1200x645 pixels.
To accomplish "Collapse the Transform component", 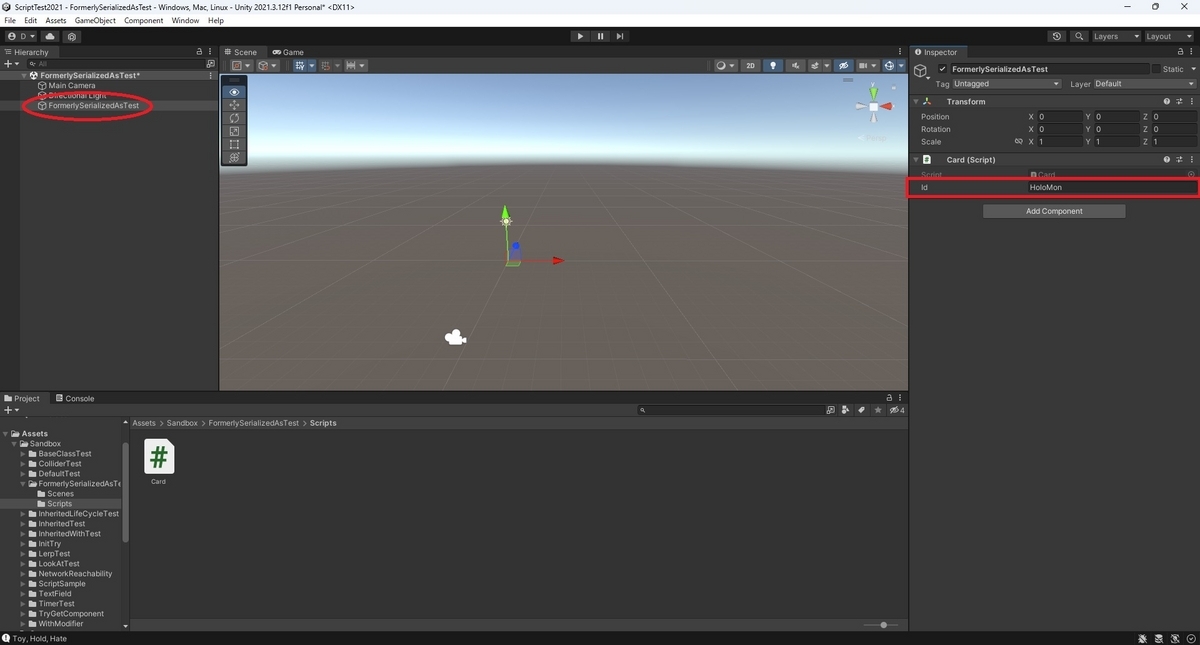I will [x=914, y=101].
